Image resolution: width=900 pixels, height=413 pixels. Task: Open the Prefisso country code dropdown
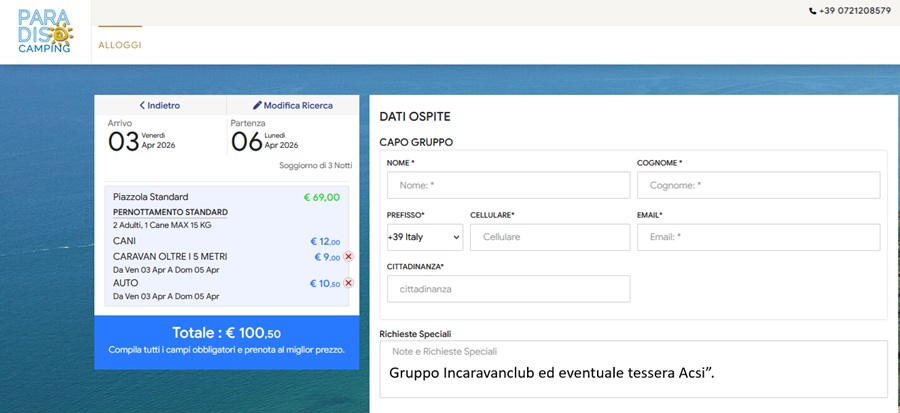424,237
